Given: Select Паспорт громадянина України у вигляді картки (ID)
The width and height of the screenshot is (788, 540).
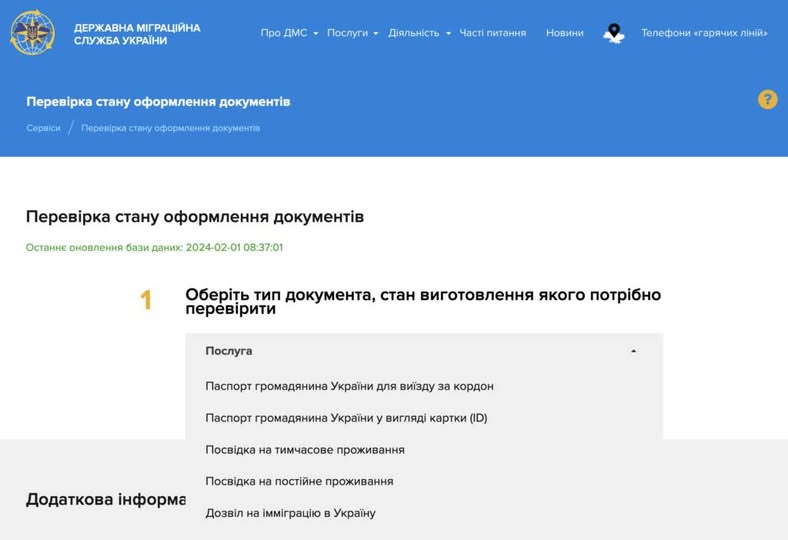Looking at the screenshot, I should [x=346, y=418].
